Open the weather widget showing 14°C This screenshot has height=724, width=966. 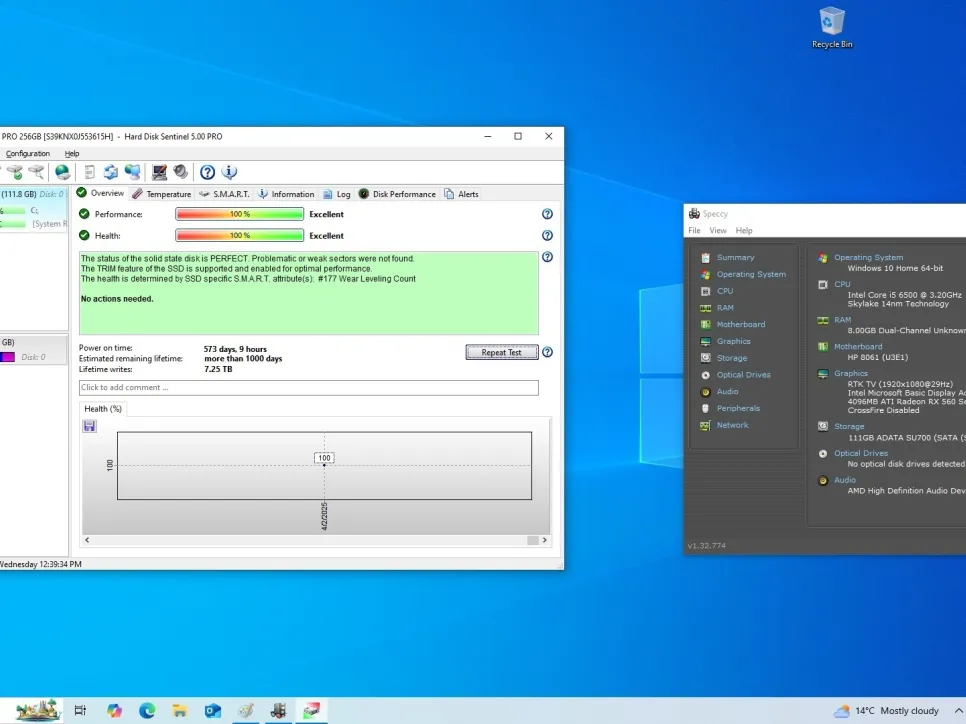click(x=886, y=710)
